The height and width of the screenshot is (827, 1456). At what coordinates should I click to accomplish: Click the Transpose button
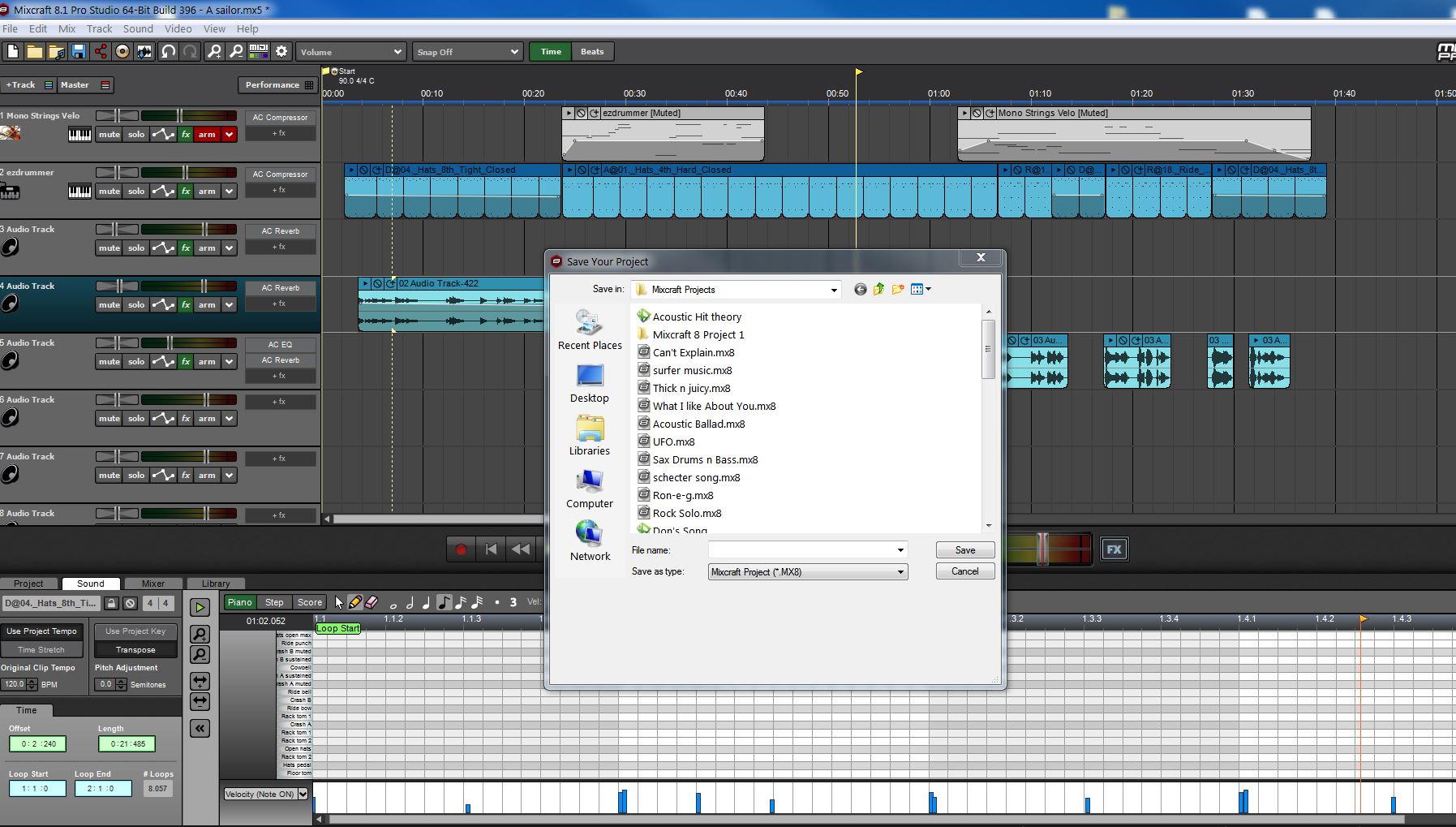135,650
